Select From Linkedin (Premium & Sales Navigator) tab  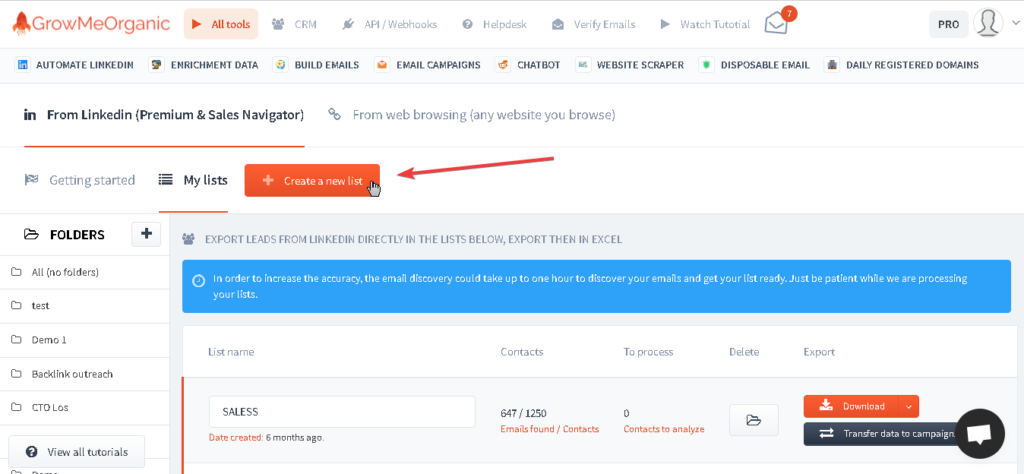(164, 115)
